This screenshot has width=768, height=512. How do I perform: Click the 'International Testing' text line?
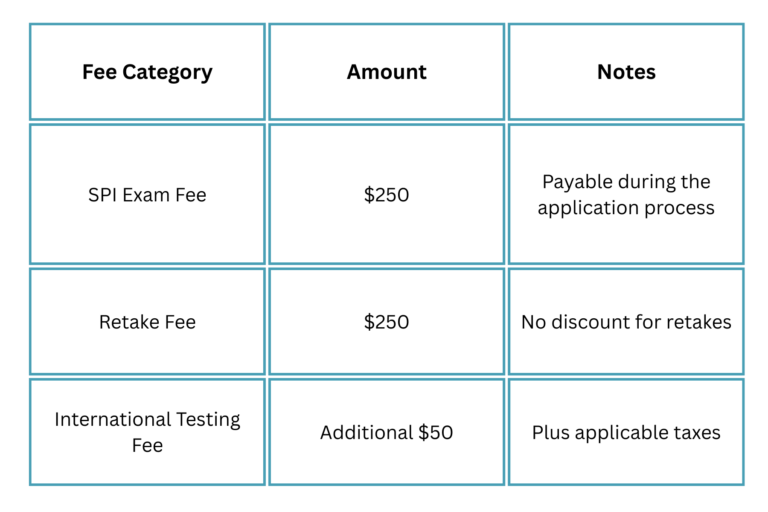click(147, 419)
